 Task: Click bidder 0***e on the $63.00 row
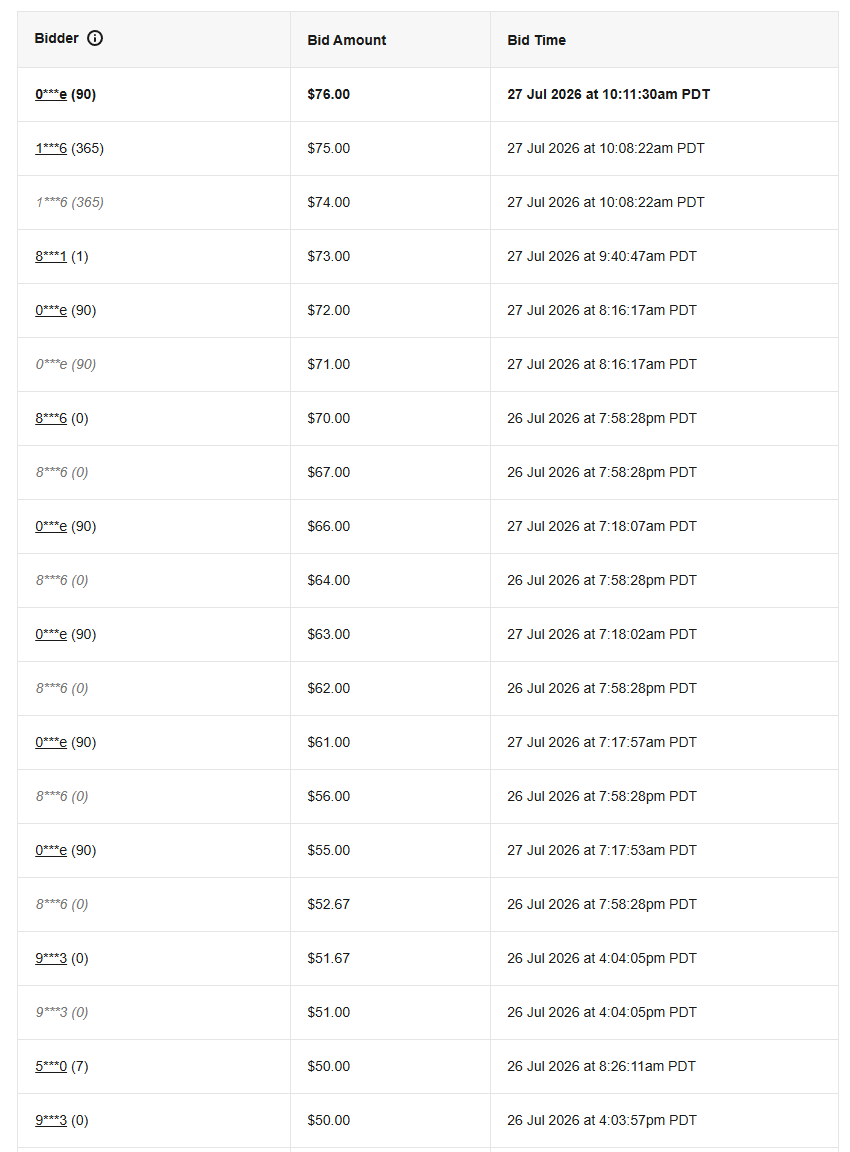[51, 634]
